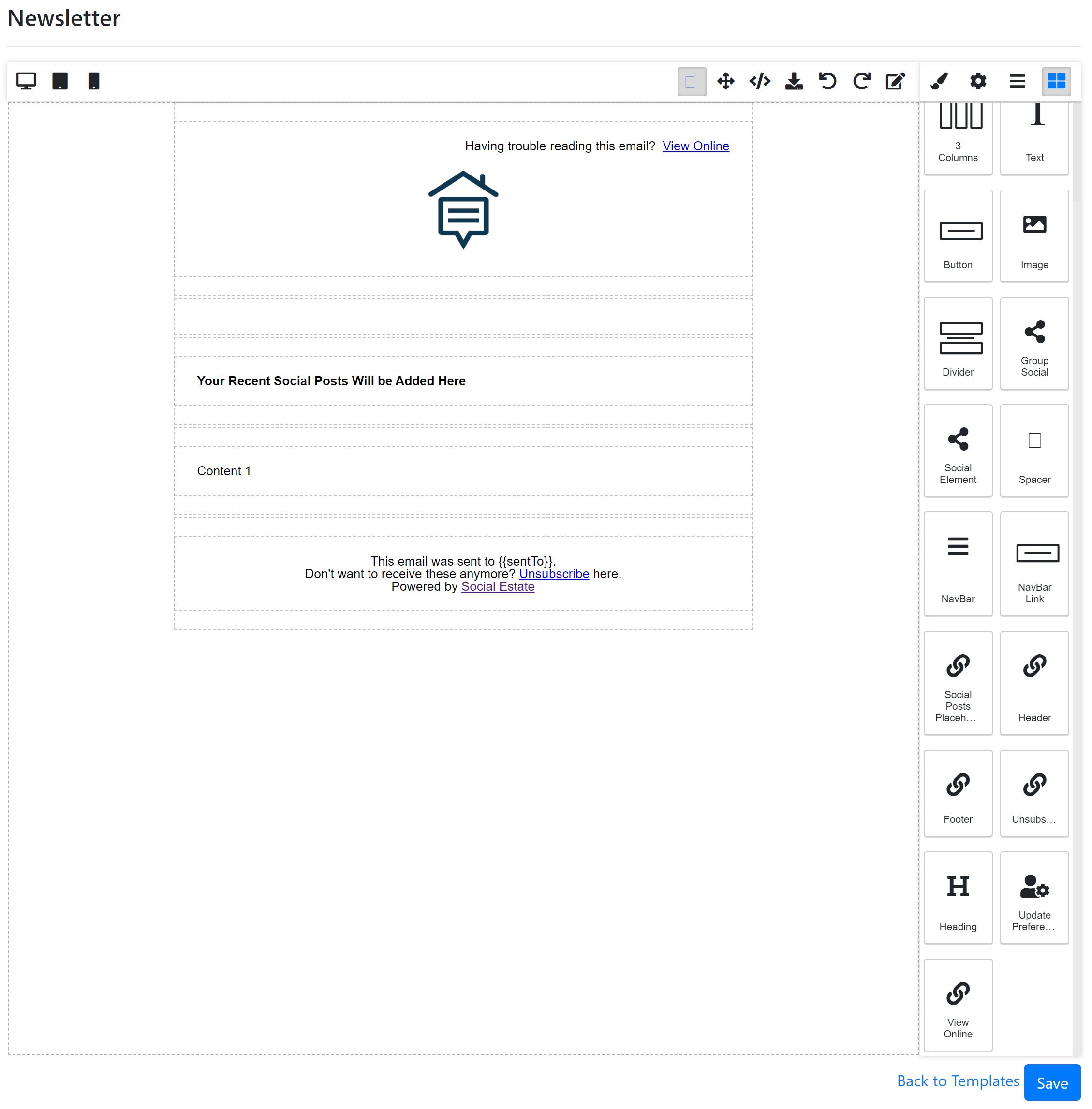The width and height of the screenshot is (1092, 1109).
Task: Select the Update Preferences block
Action: pos(1034,897)
